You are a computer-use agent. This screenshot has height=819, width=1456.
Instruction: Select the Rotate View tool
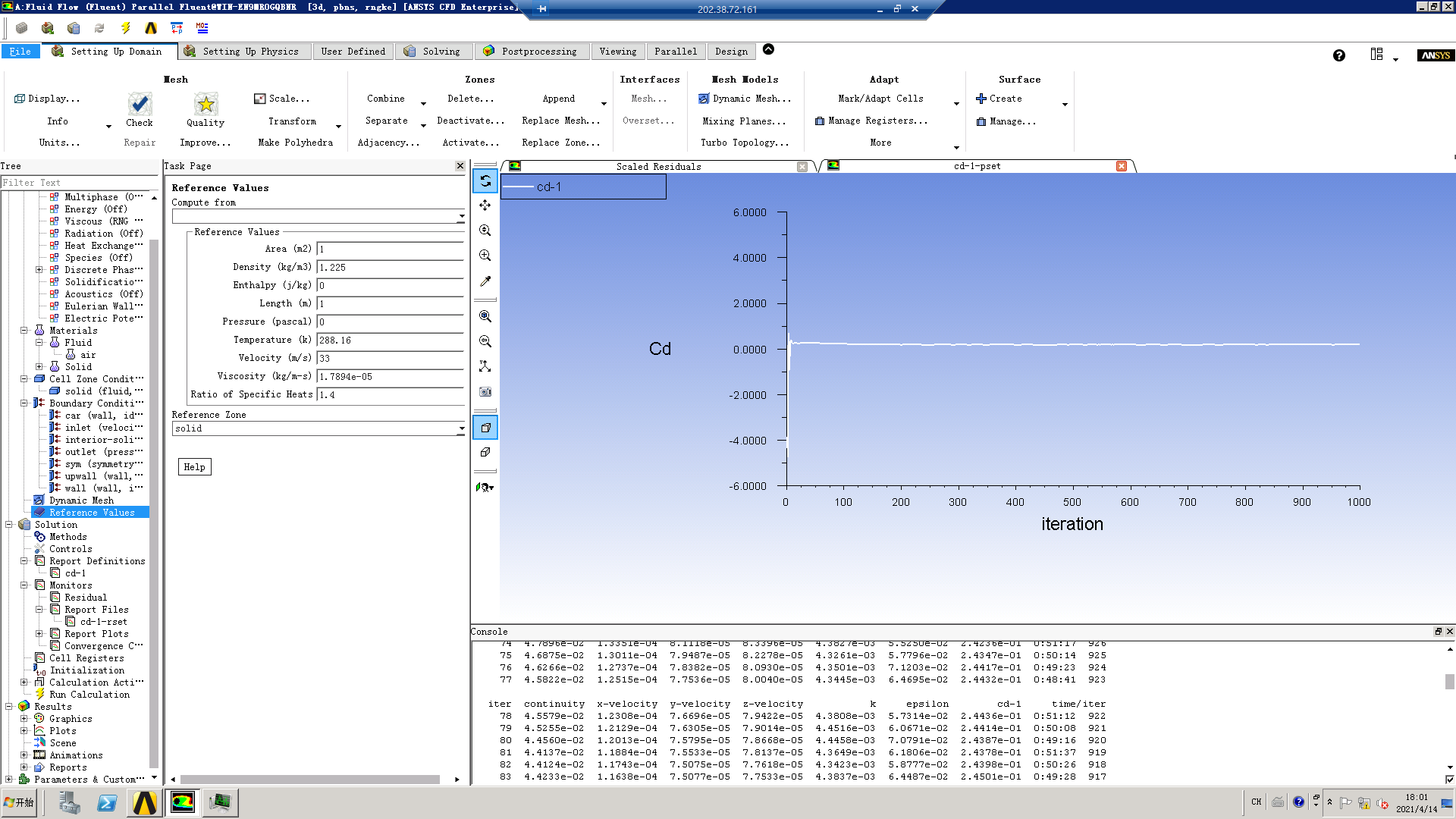point(485,180)
